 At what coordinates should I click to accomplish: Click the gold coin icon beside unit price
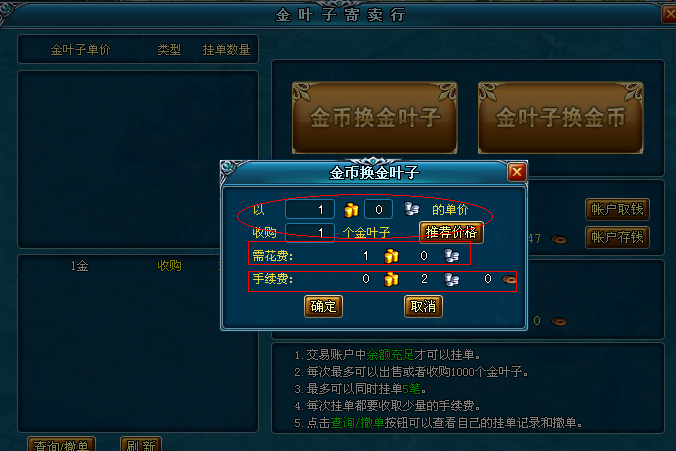point(351,210)
